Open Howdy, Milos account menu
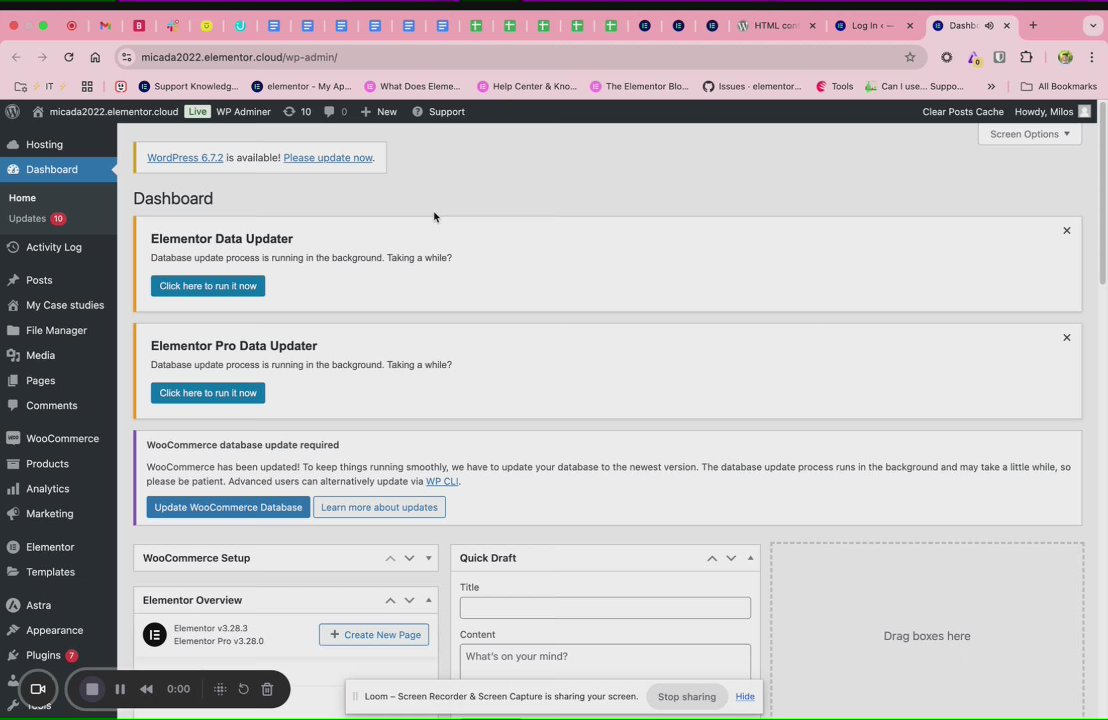 (1052, 112)
